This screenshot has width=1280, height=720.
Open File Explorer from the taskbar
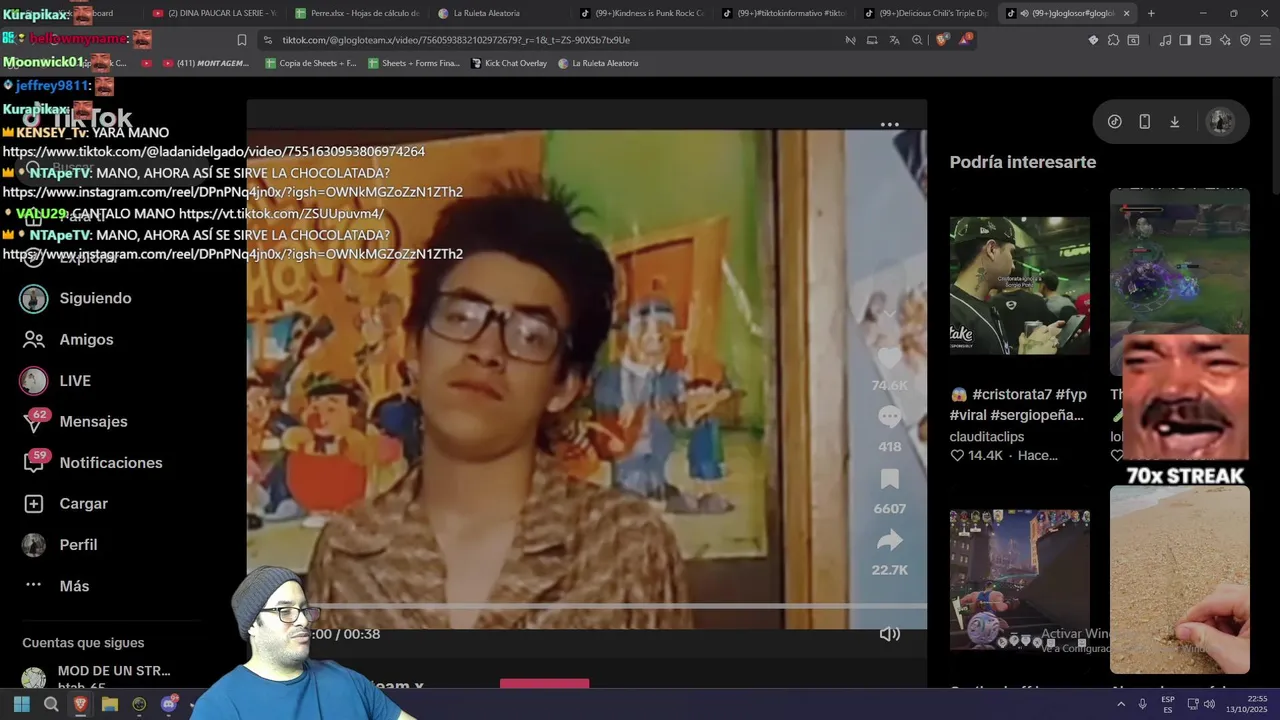110,704
